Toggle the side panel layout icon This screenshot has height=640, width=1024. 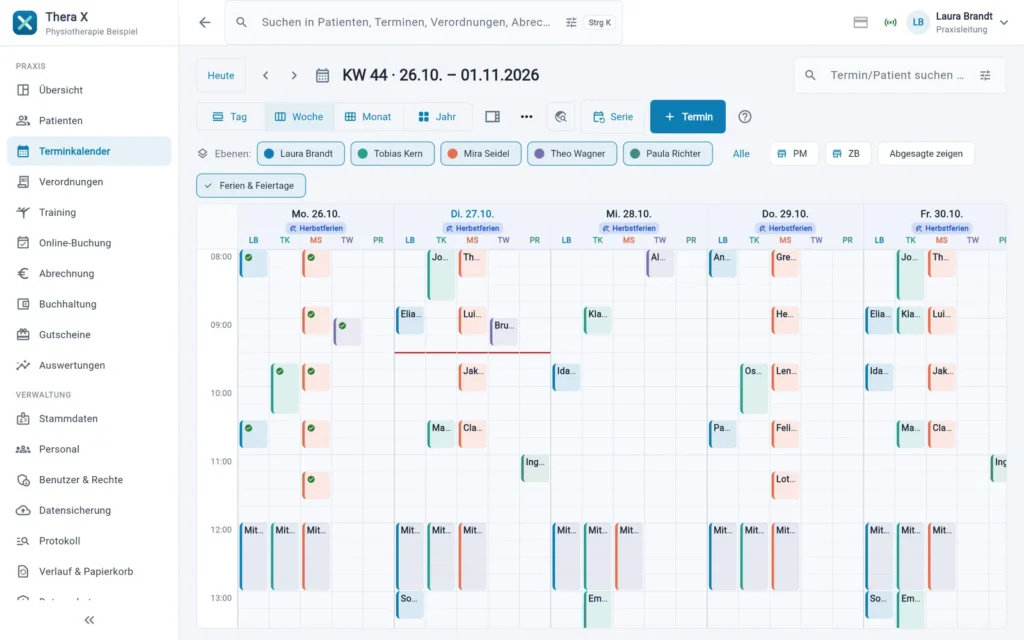point(492,116)
